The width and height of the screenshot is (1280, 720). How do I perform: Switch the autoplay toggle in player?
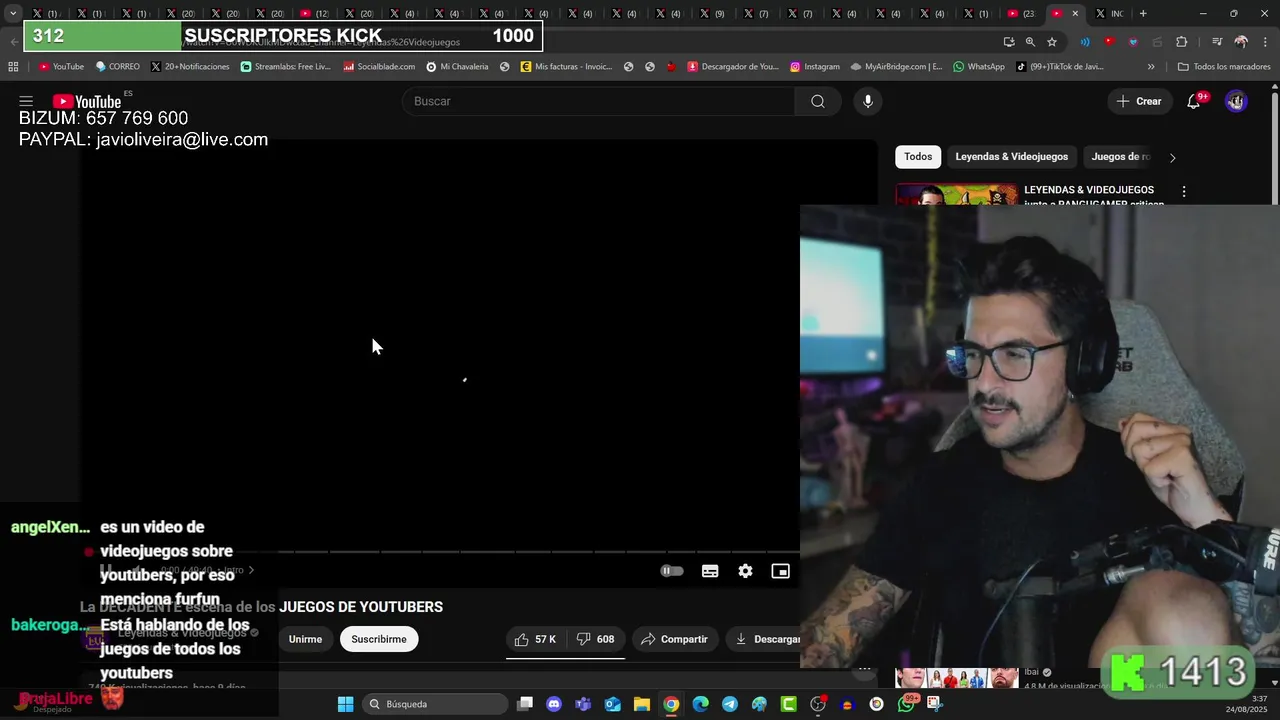[672, 571]
